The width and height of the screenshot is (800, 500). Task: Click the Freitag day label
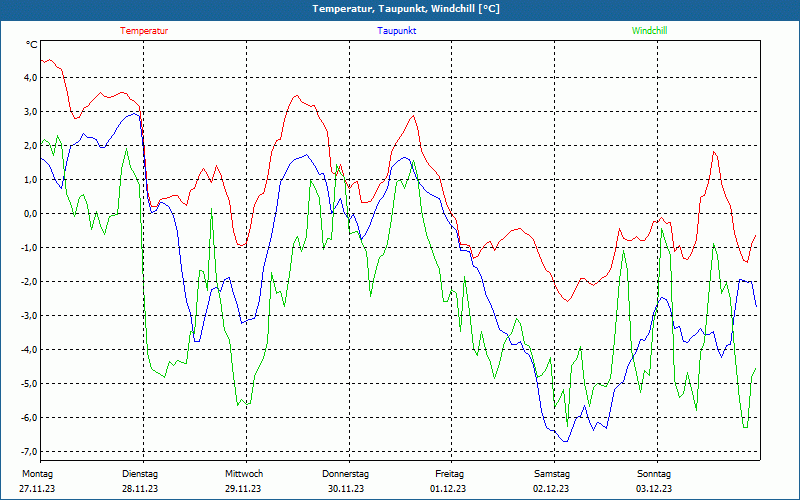(449, 474)
